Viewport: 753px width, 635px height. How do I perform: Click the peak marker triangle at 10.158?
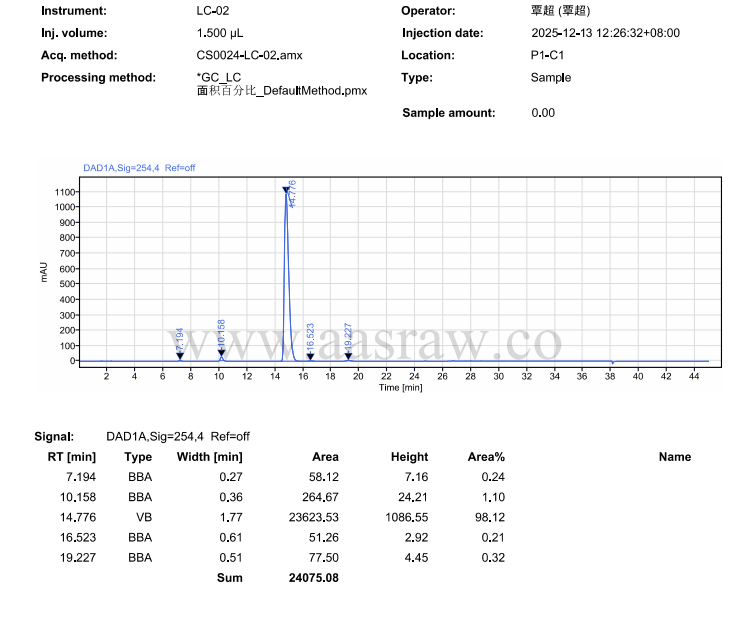(221, 353)
